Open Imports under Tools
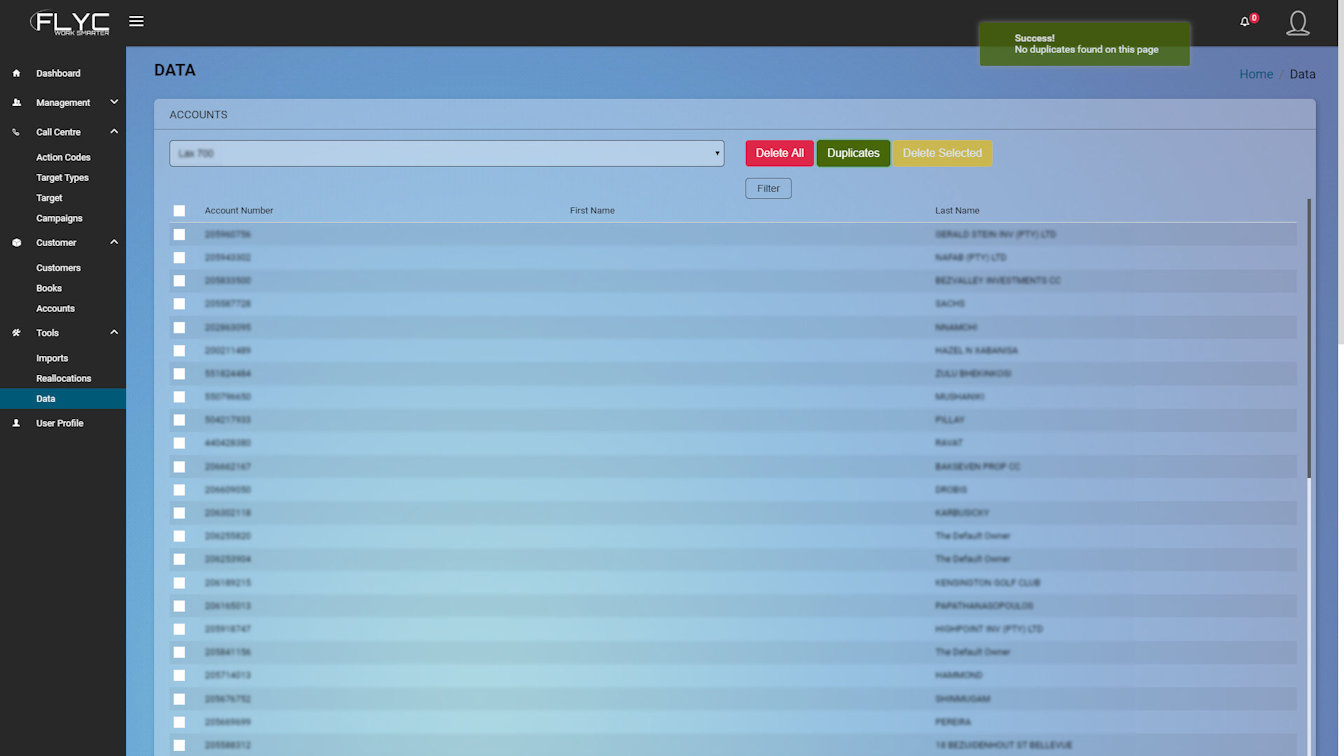1344x756 pixels. (52, 358)
